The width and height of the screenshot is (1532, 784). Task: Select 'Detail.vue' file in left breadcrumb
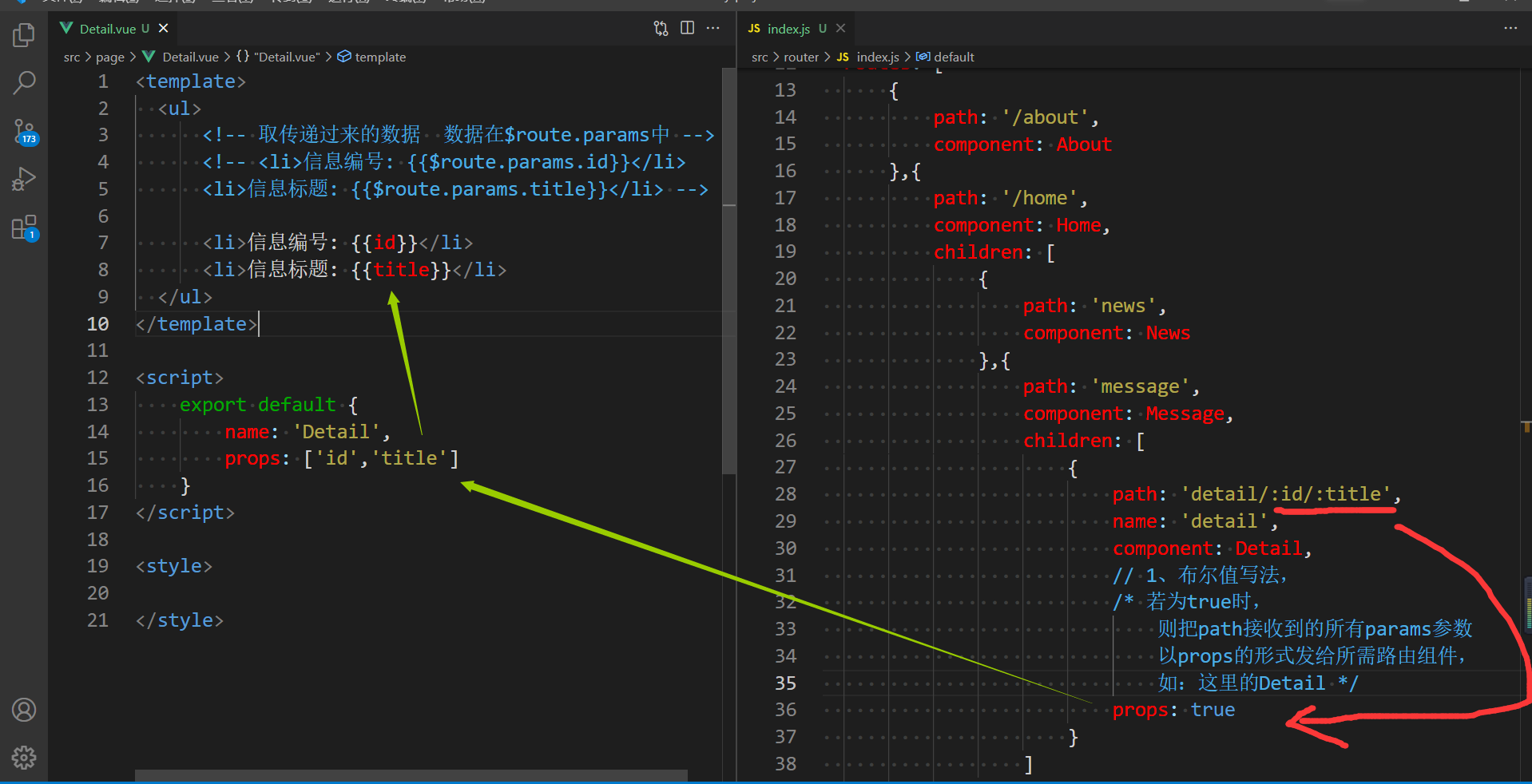[190, 57]
